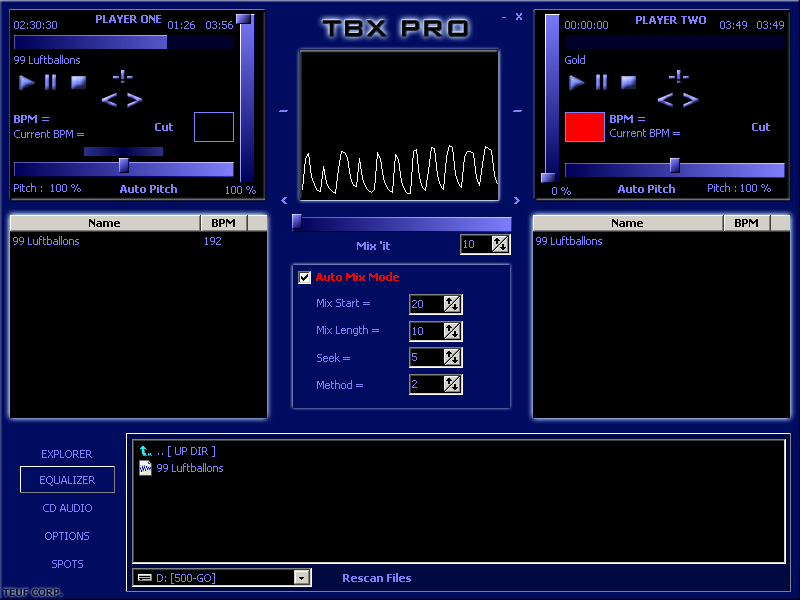Click the Mix 'it button
Image resolution: width=800 pixels, height=600 pixels.
click(373, 246)
